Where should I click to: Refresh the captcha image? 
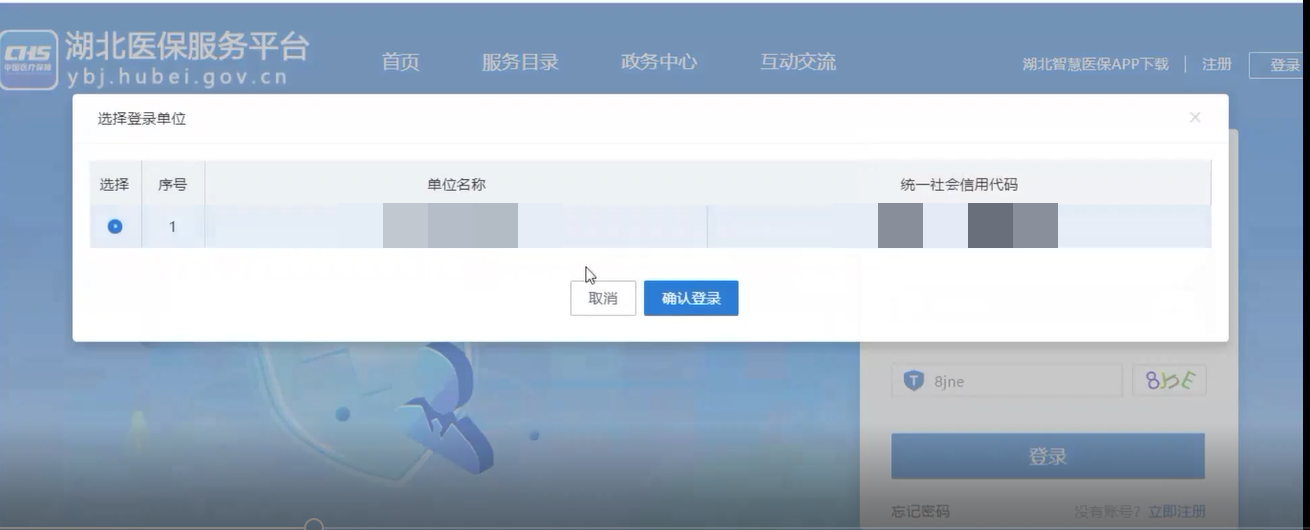(1169, 380)
